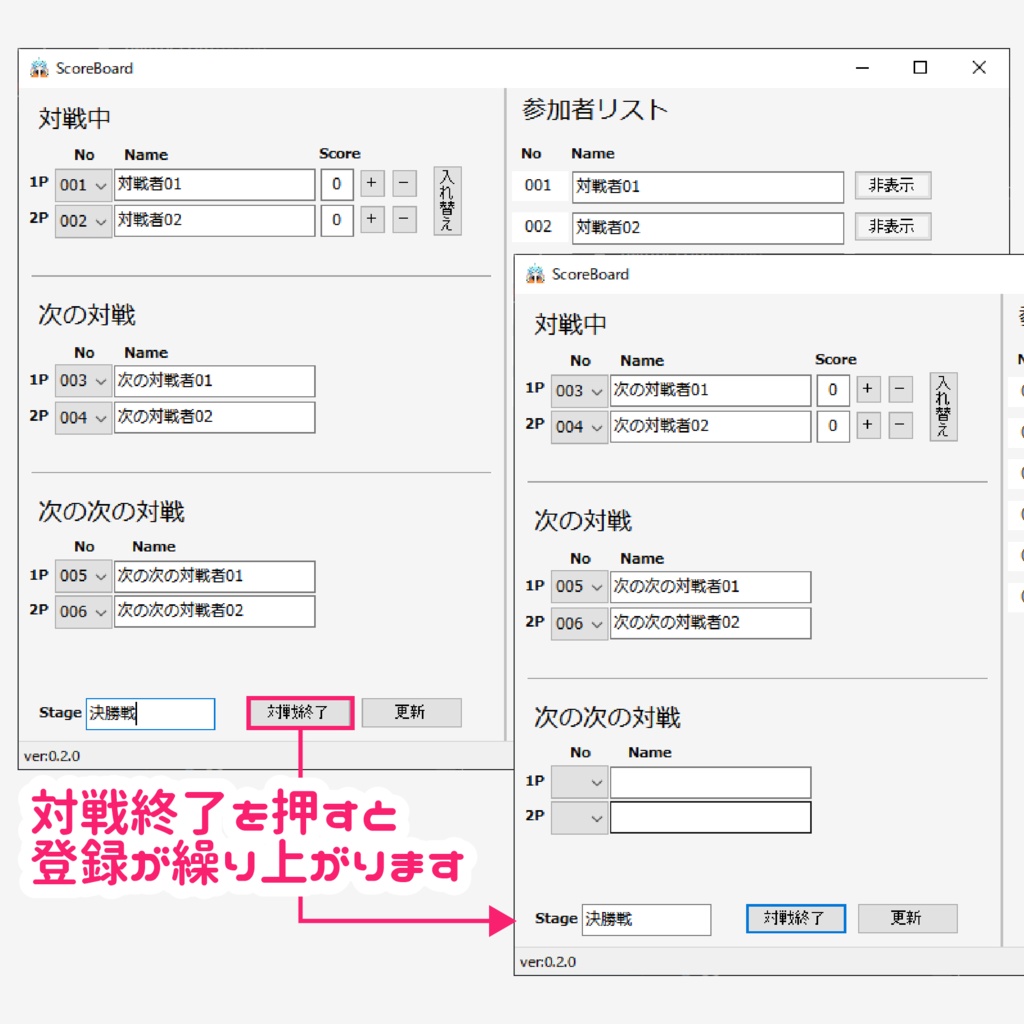
Task: Click 入れ替え button in the front ScoreBoard window
Action: 942,406
